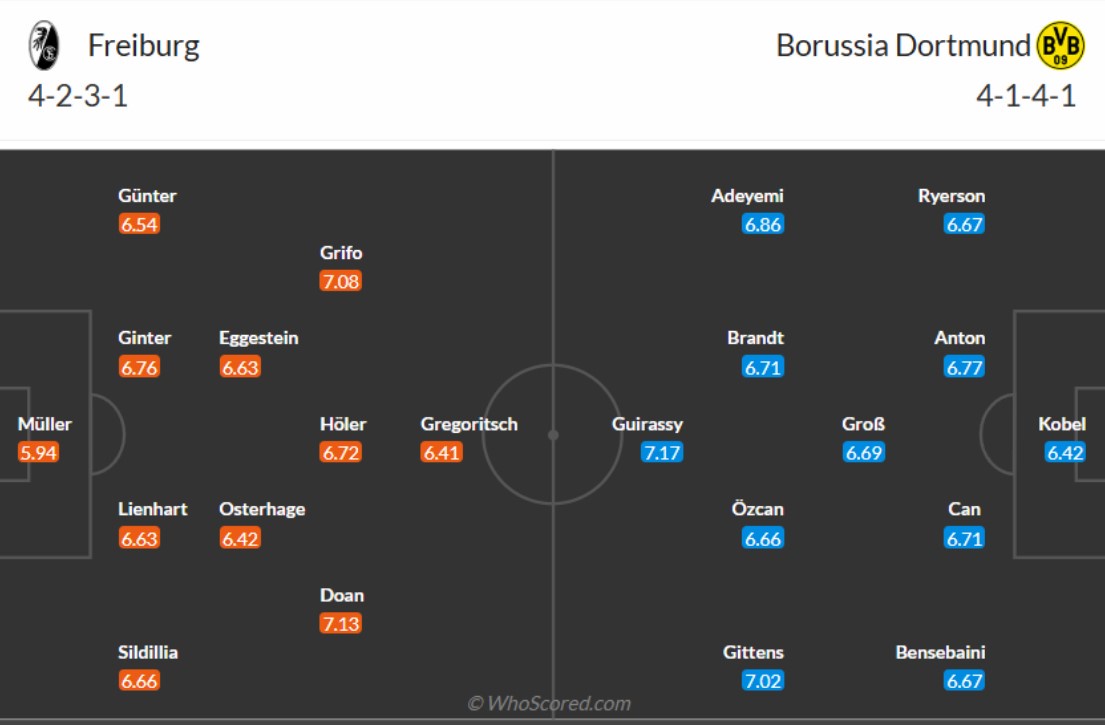Screen dimensions: 1105x725
Task: Select Freiburg's 4-2-3-1 formation label
Action: pyautogui.click(x=78, y=96)
